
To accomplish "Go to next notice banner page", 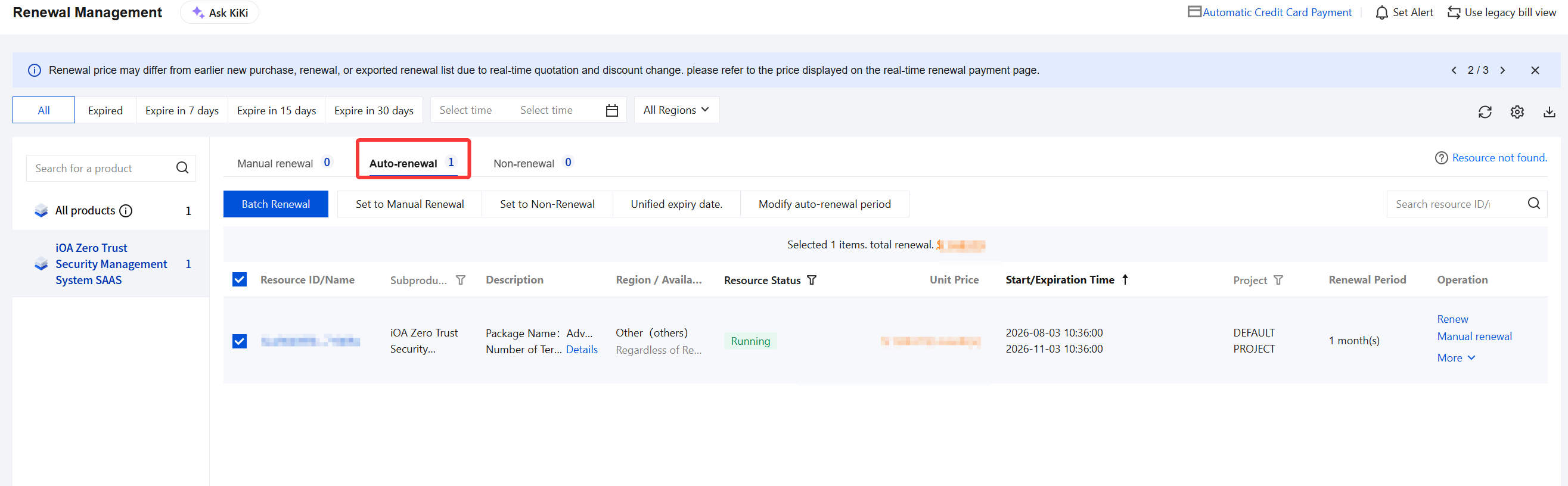I will point(1502,70).
